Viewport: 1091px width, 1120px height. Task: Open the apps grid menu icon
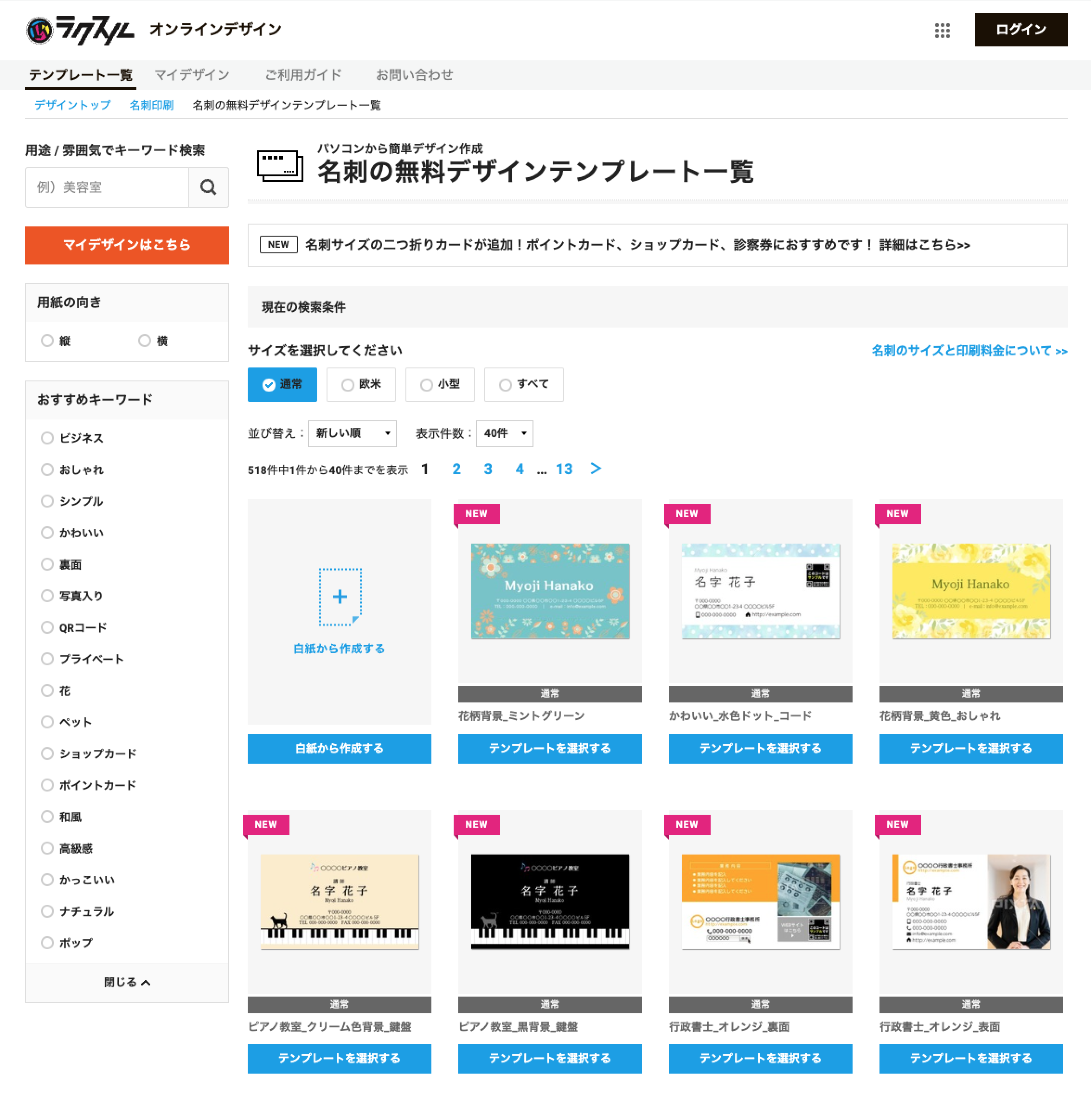(942, 30)
